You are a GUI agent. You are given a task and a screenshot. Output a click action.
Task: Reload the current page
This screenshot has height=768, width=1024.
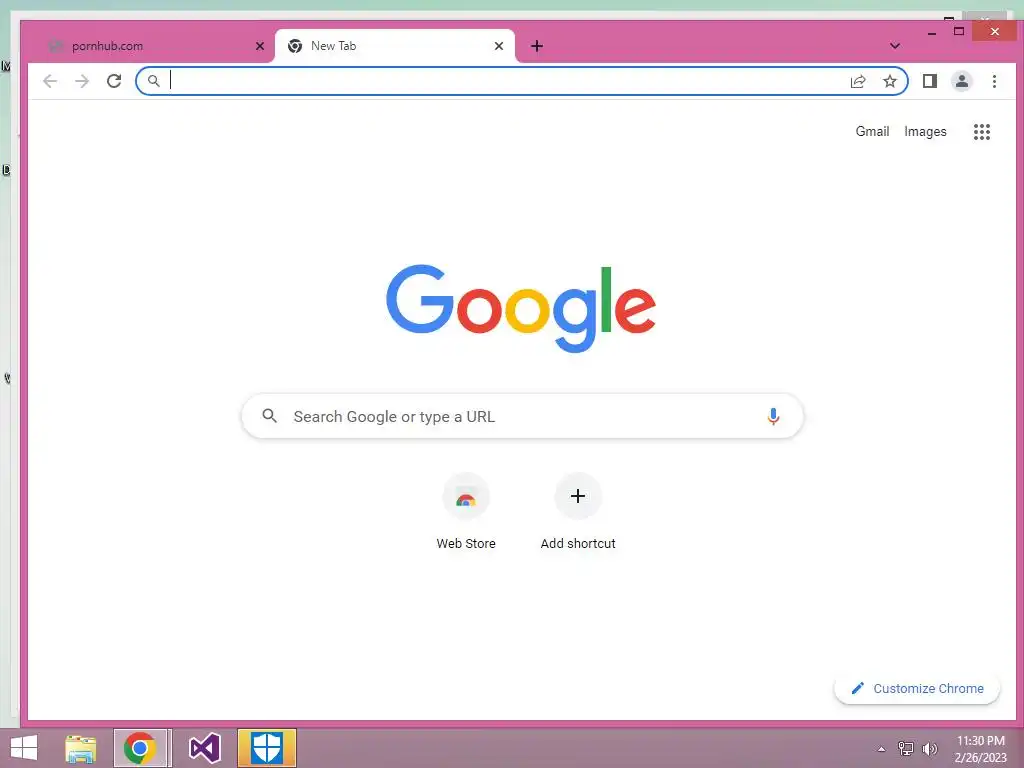(114, 81)
